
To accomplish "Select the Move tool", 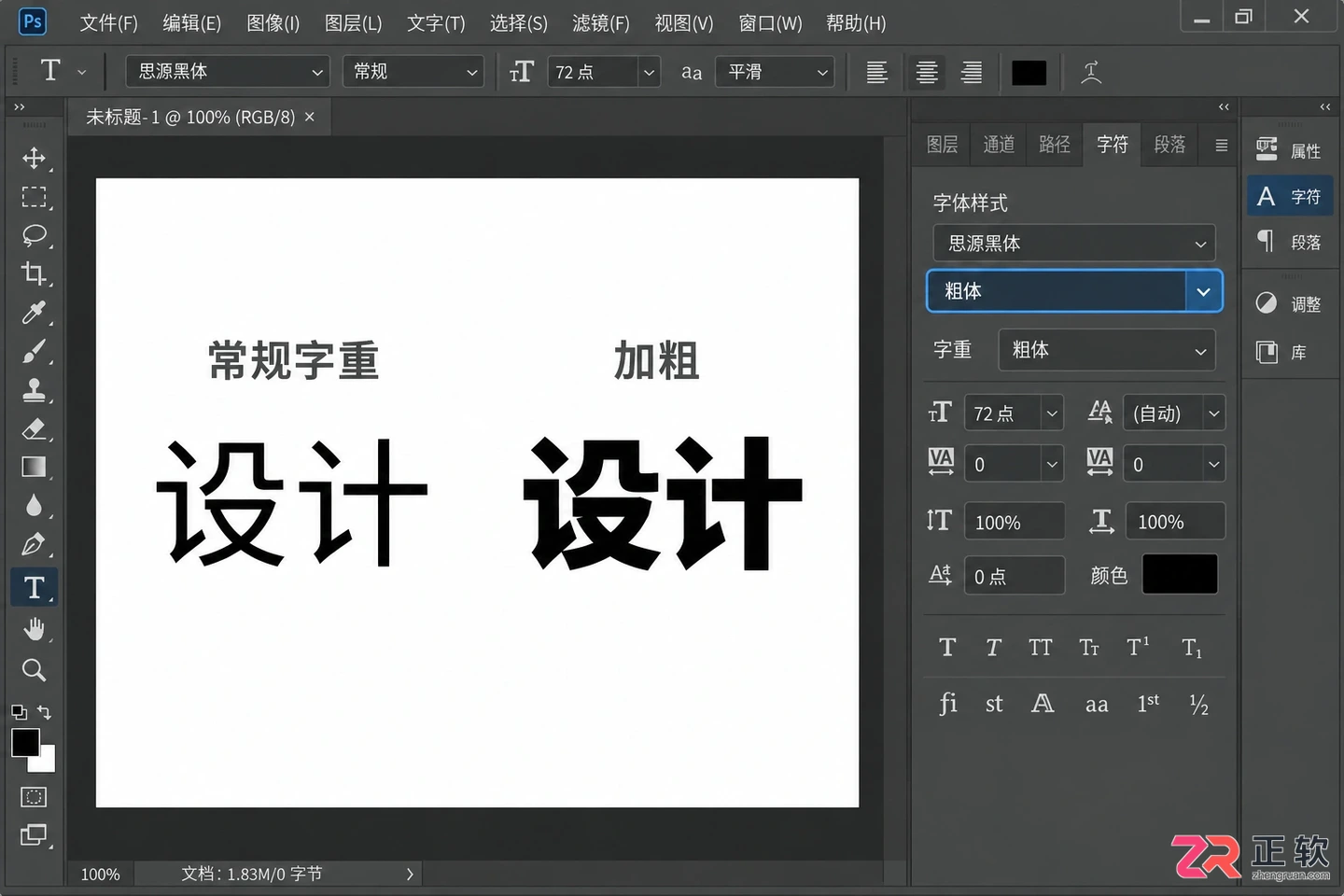I will 35,158.
